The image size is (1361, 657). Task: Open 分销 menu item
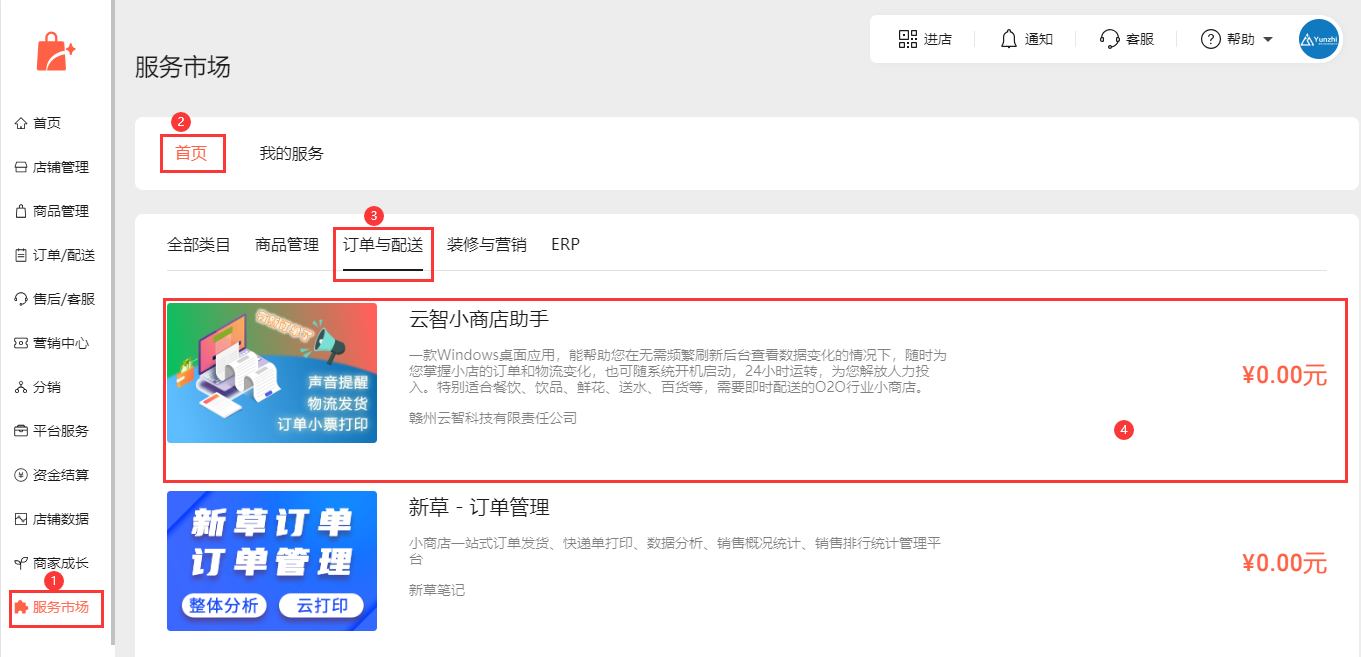point(47,387)
